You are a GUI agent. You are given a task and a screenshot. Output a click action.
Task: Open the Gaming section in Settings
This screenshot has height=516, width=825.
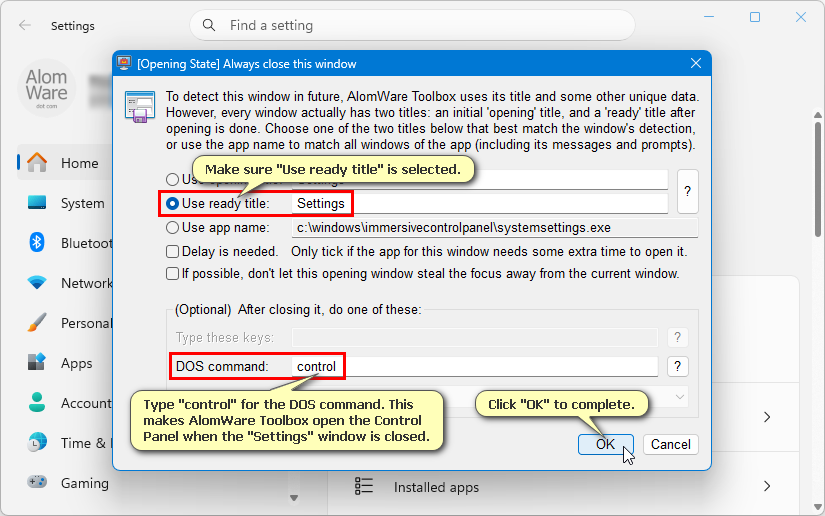coord(85,483)
